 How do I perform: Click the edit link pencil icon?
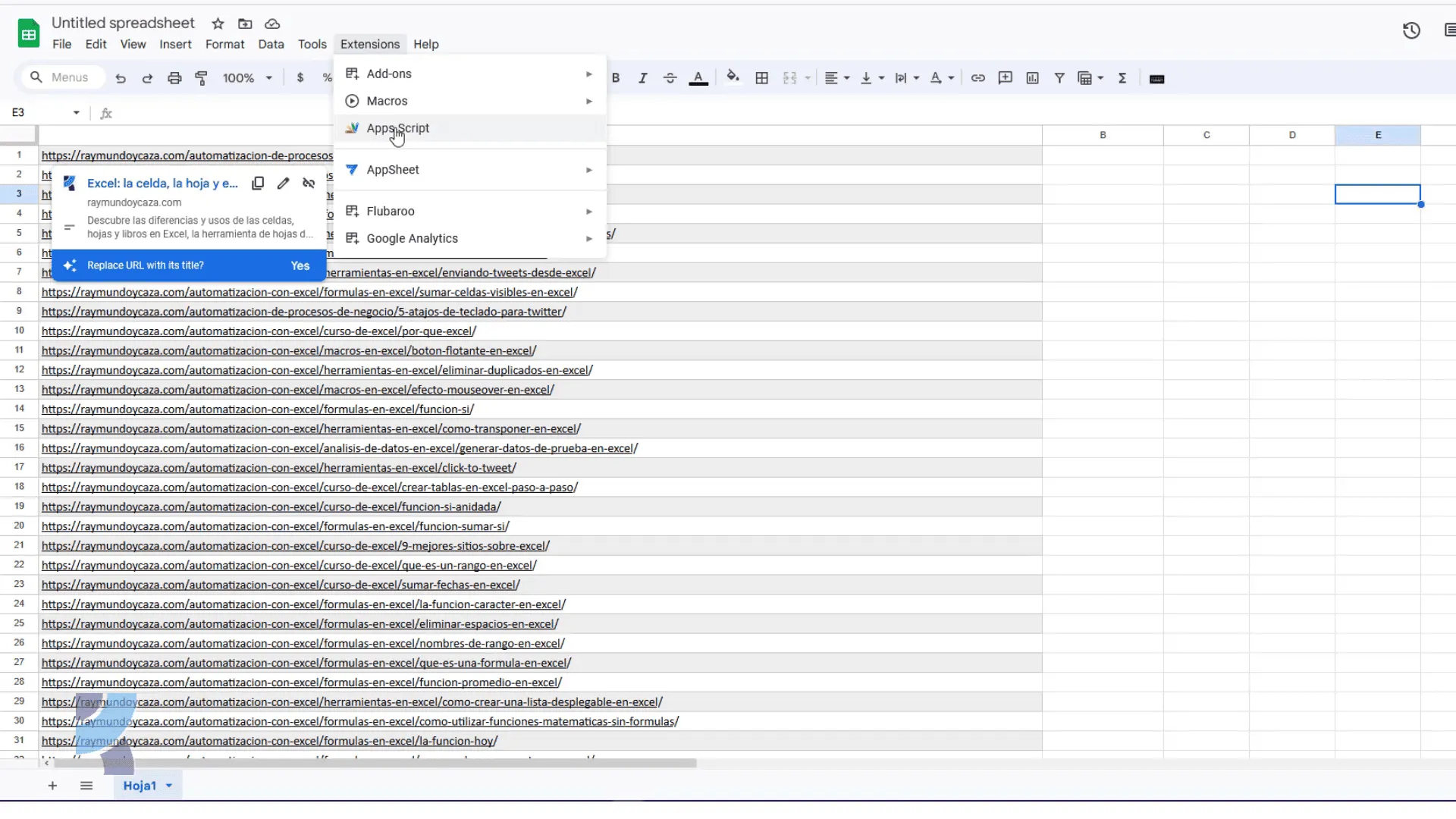[283, 184]
